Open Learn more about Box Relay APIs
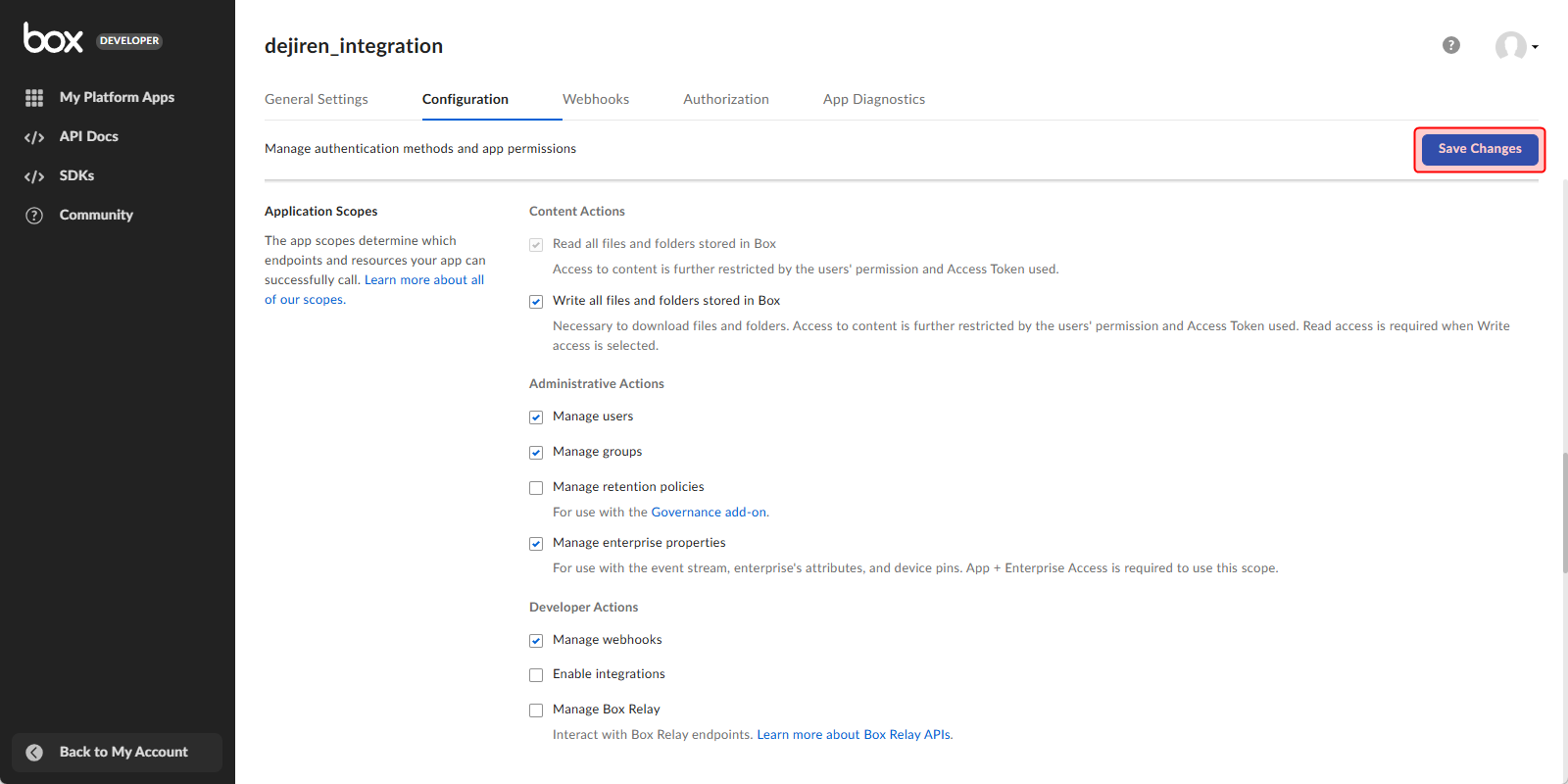1568x784 pixels. tap(854, 734)
